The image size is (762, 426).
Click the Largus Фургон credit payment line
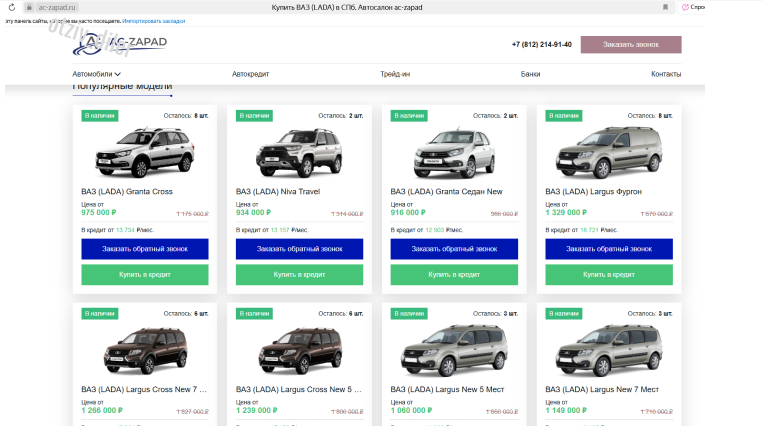(581, 230)
